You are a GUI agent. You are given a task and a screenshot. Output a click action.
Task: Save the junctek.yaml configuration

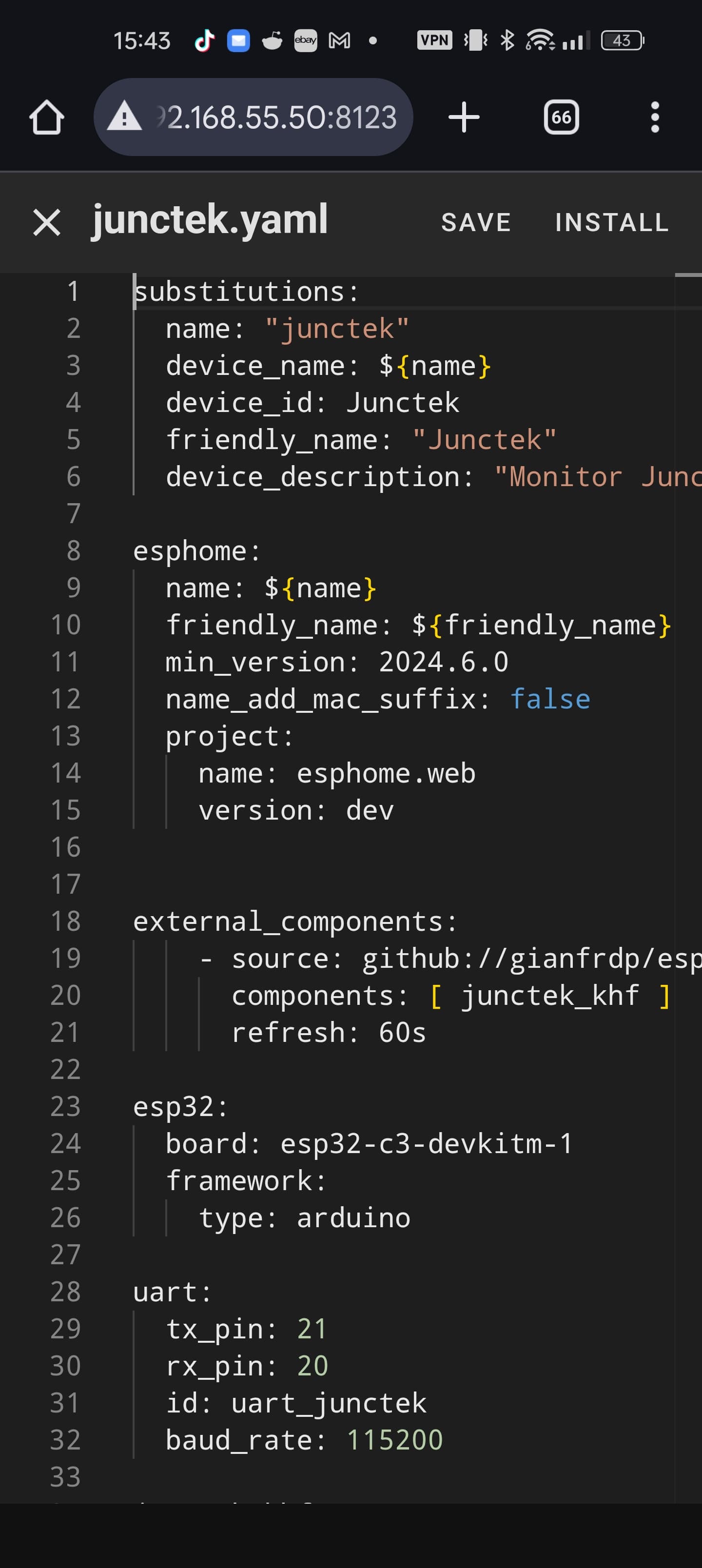[x=475, y=222]
